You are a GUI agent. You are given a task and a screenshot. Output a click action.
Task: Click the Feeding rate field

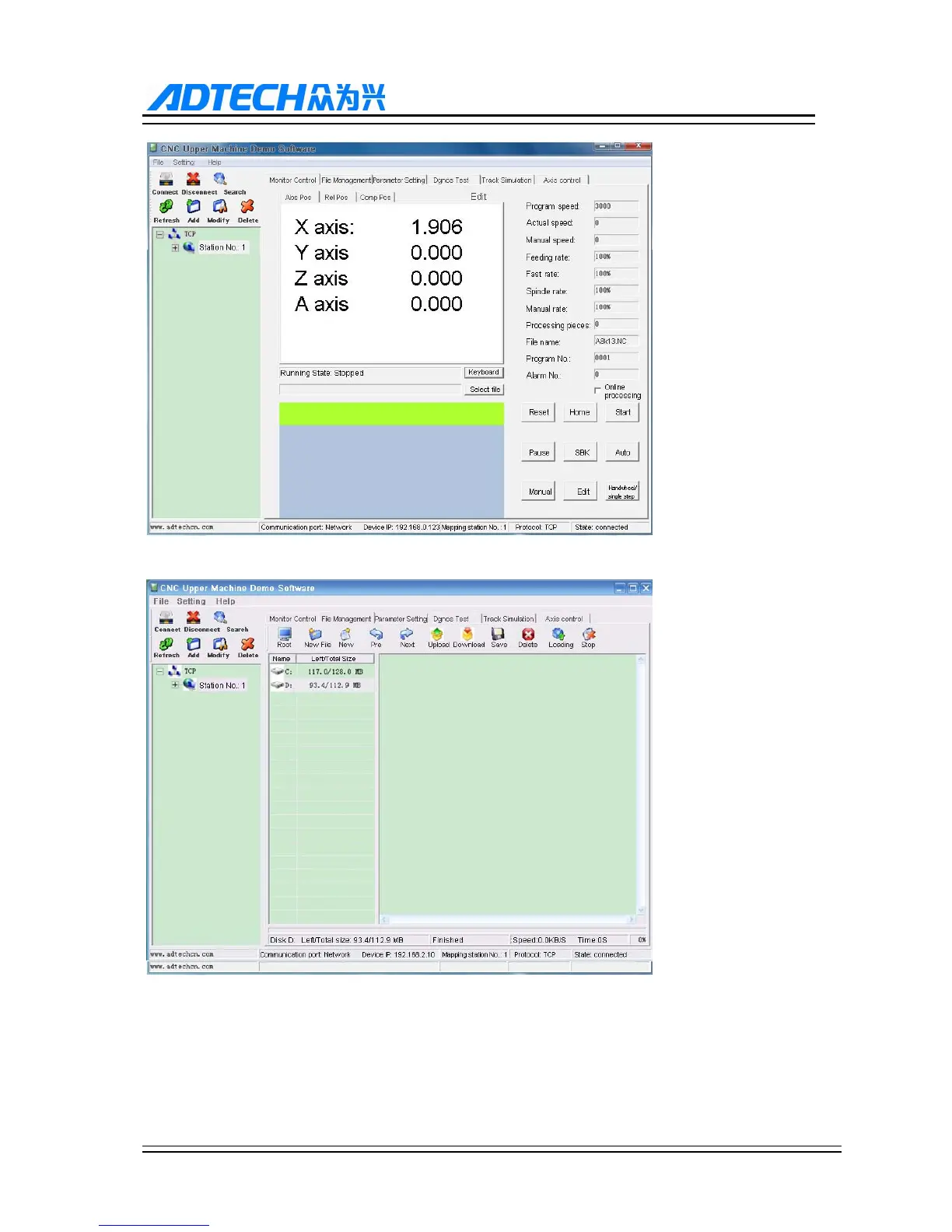[616, 257]
